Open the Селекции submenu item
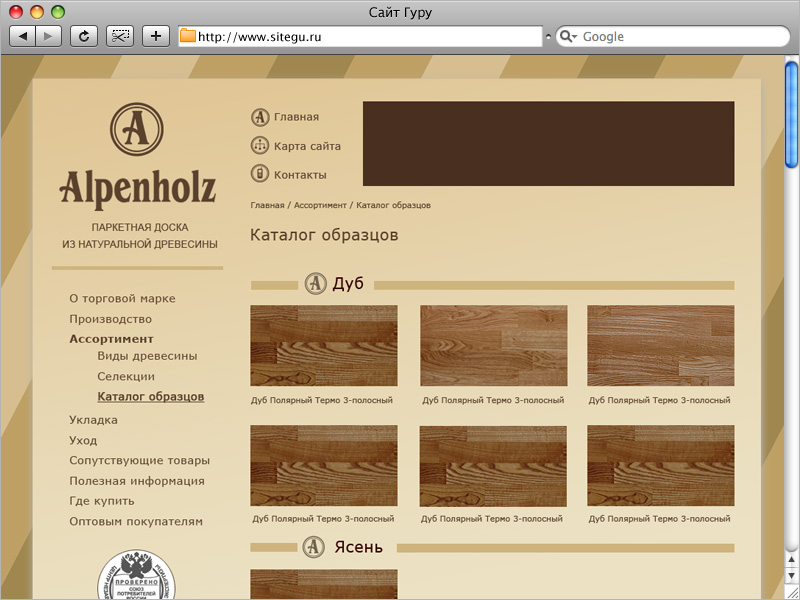The width and height of the screenshot is (800, 600). click(126, 377)
